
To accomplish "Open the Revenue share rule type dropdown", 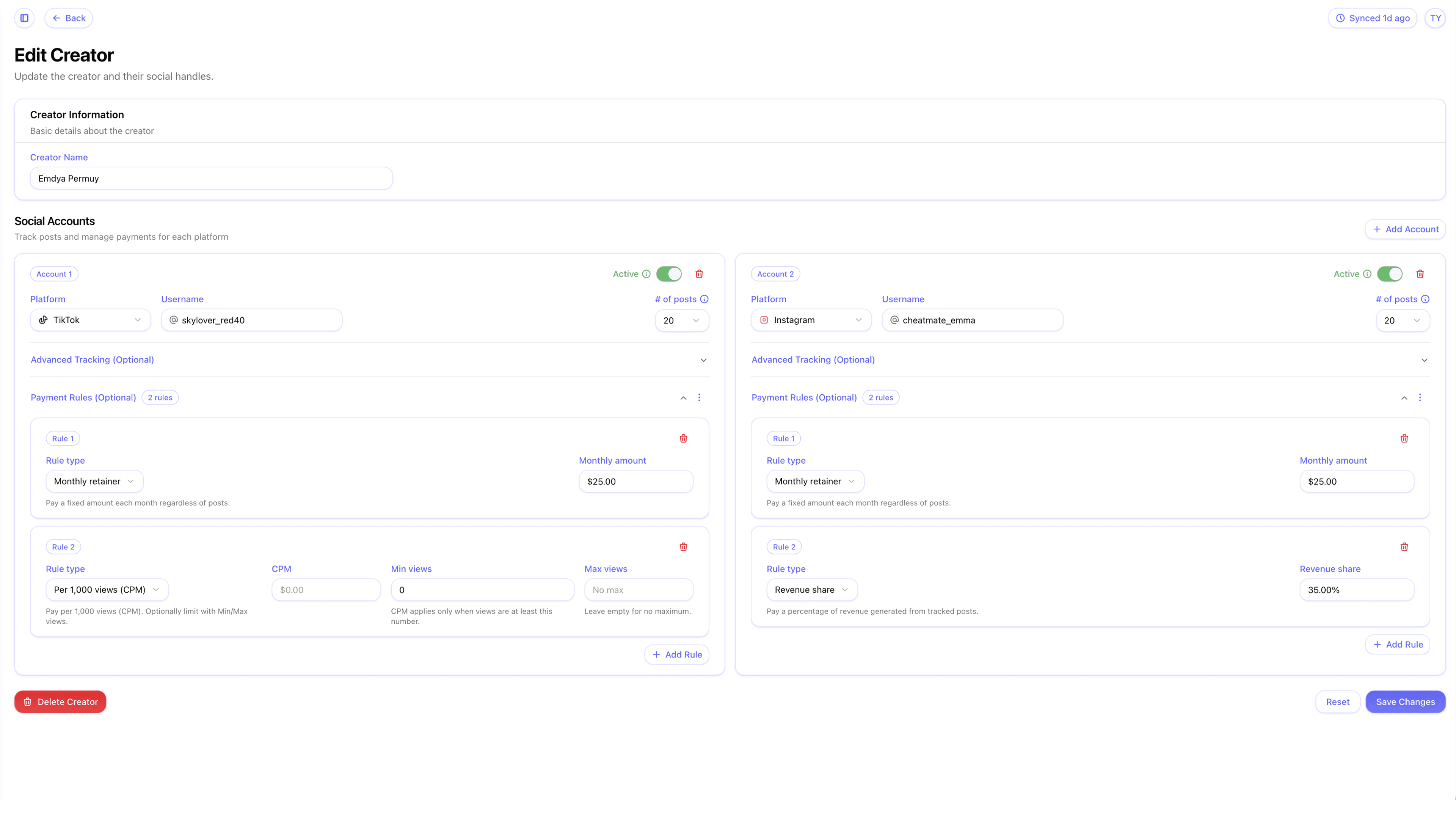I will click(x=812, y=590).
